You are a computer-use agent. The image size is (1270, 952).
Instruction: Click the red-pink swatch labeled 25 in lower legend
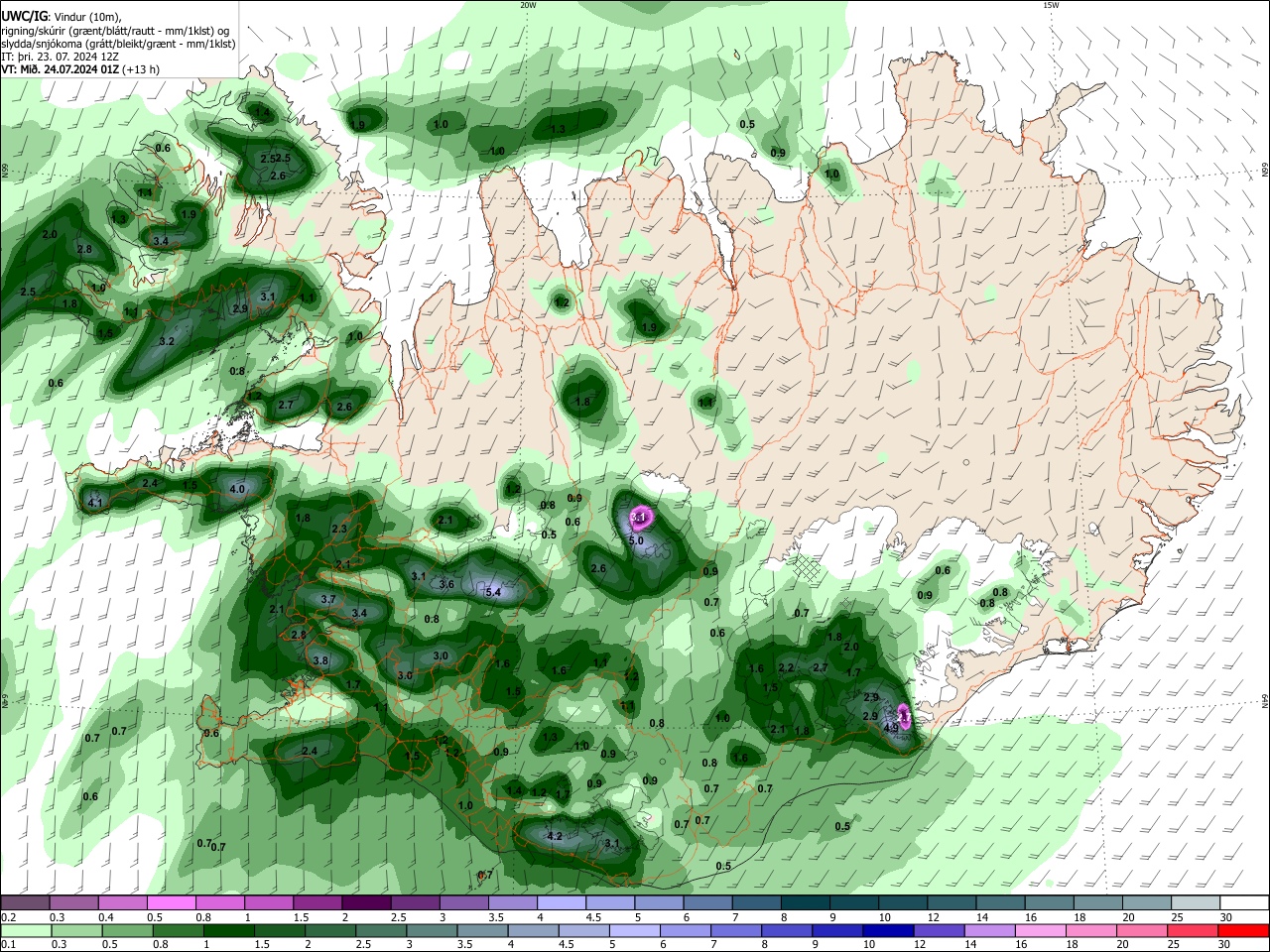click(x=1195, y=930)
